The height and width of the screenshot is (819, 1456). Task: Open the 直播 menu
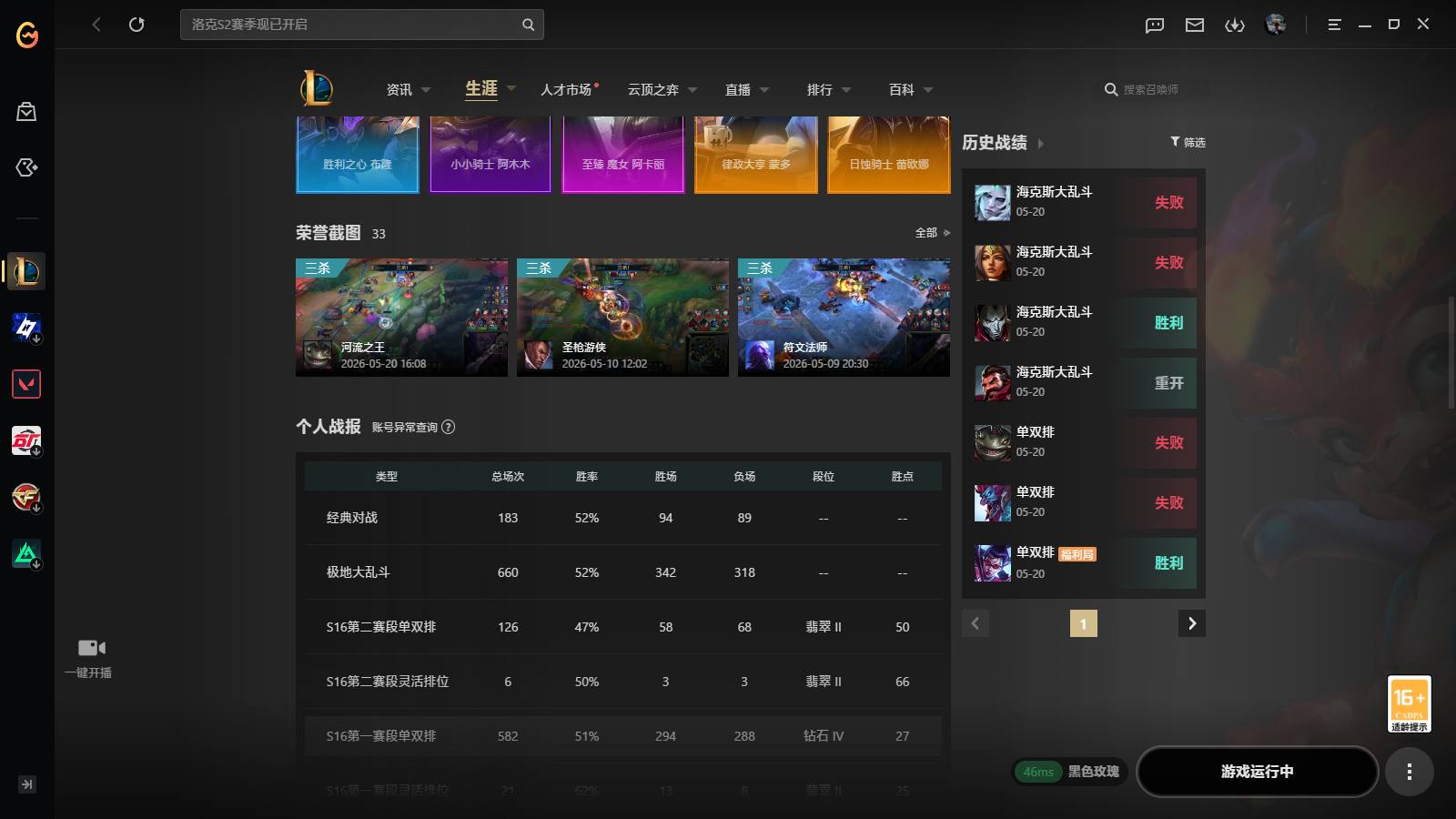pos(738,90)
